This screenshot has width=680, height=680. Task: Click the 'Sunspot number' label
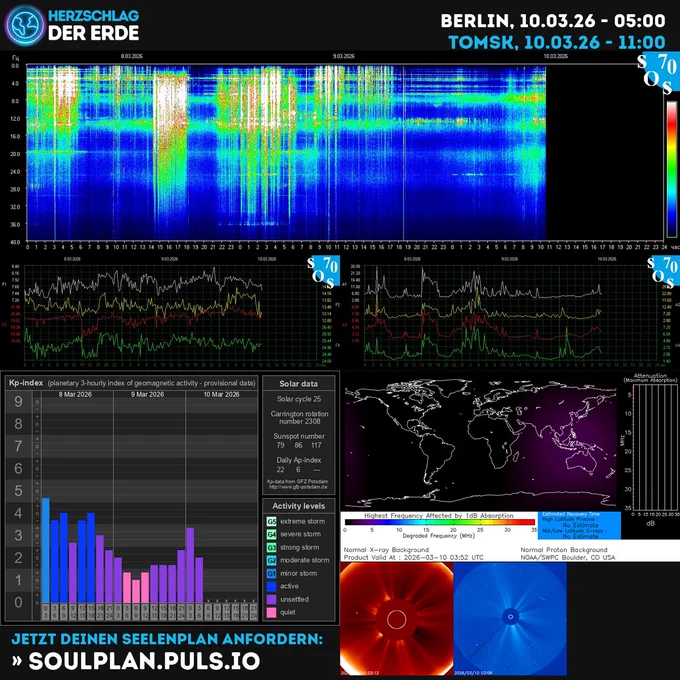(299, 436)
